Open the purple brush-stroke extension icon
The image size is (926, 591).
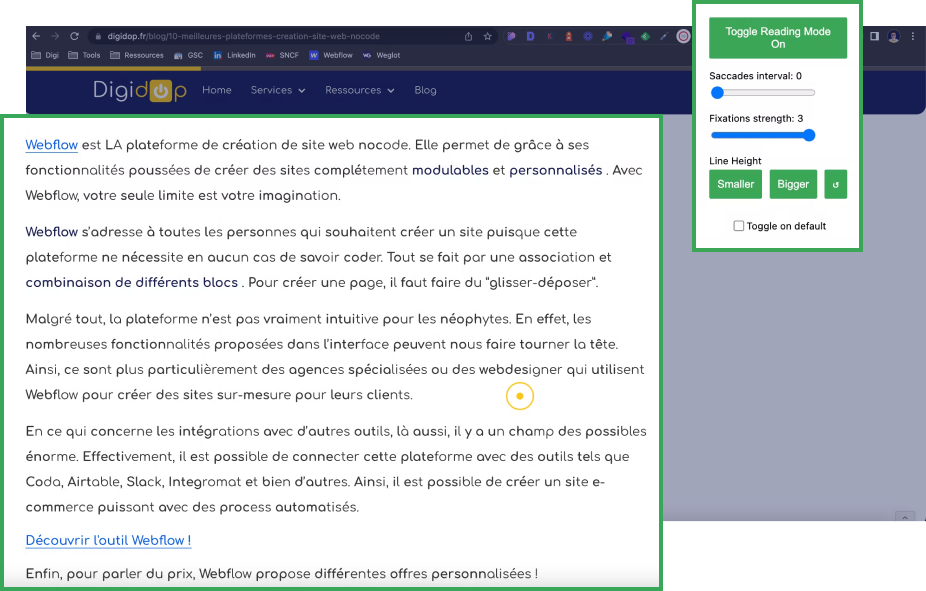(511, 36)
